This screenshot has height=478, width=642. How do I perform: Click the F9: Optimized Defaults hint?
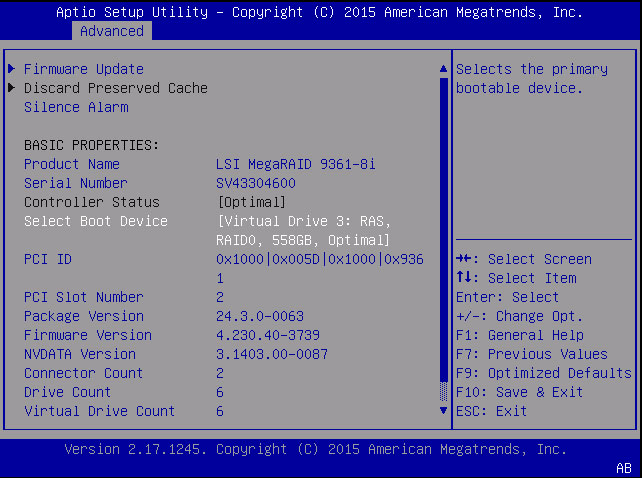click(x=544, y=374)
